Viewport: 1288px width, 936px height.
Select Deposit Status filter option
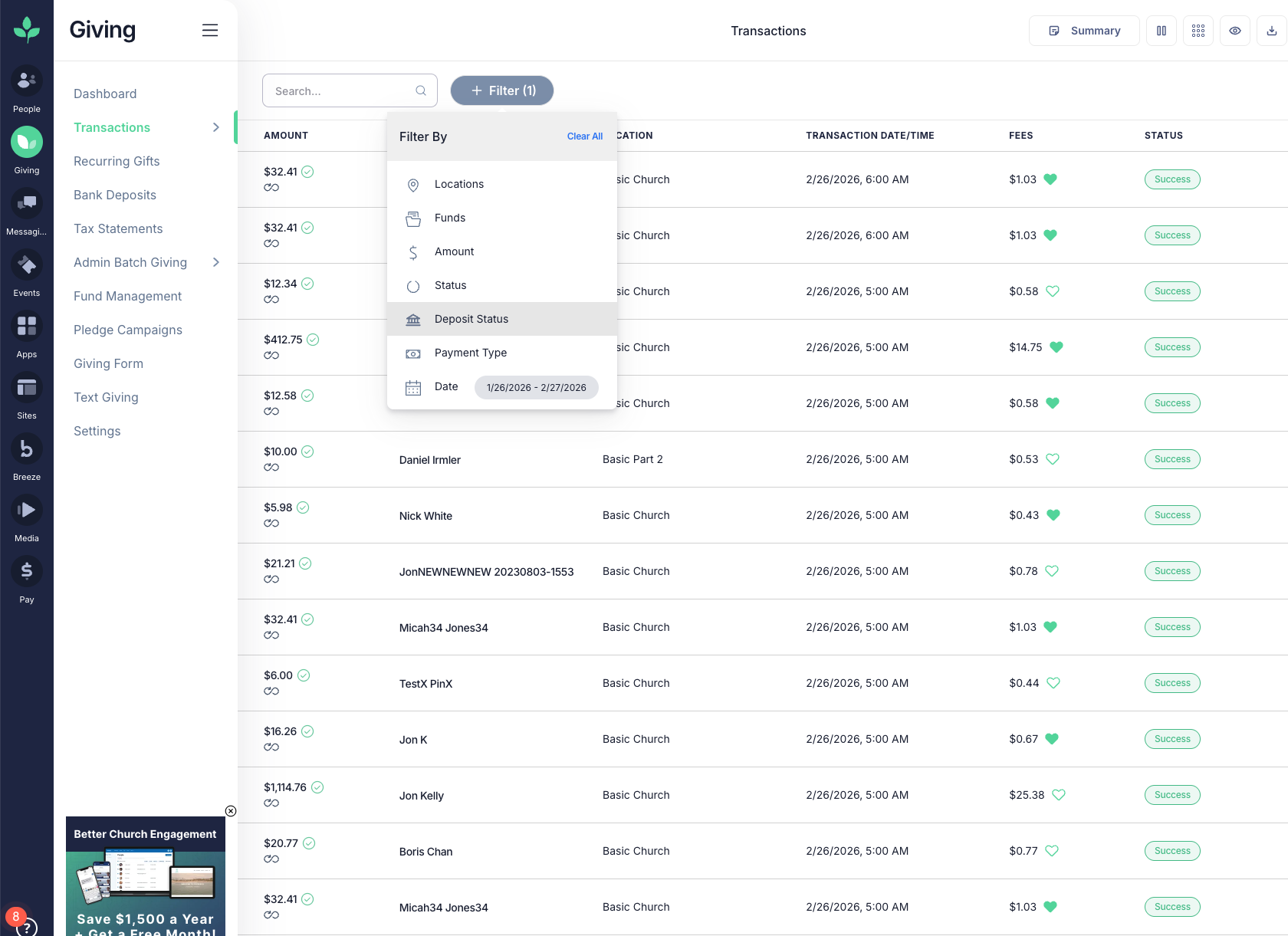point(471,319)
